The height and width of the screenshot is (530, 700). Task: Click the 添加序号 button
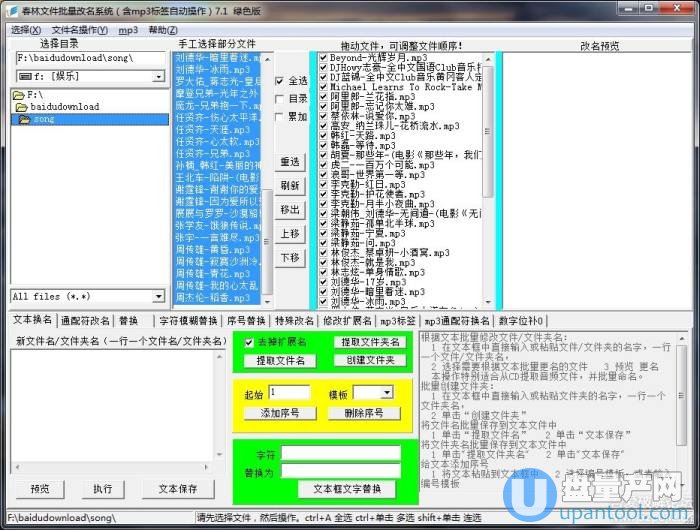280,413
